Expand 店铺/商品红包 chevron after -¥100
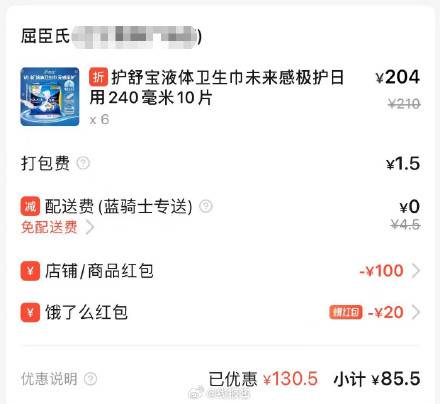440x404 pixels. [415, 271]
